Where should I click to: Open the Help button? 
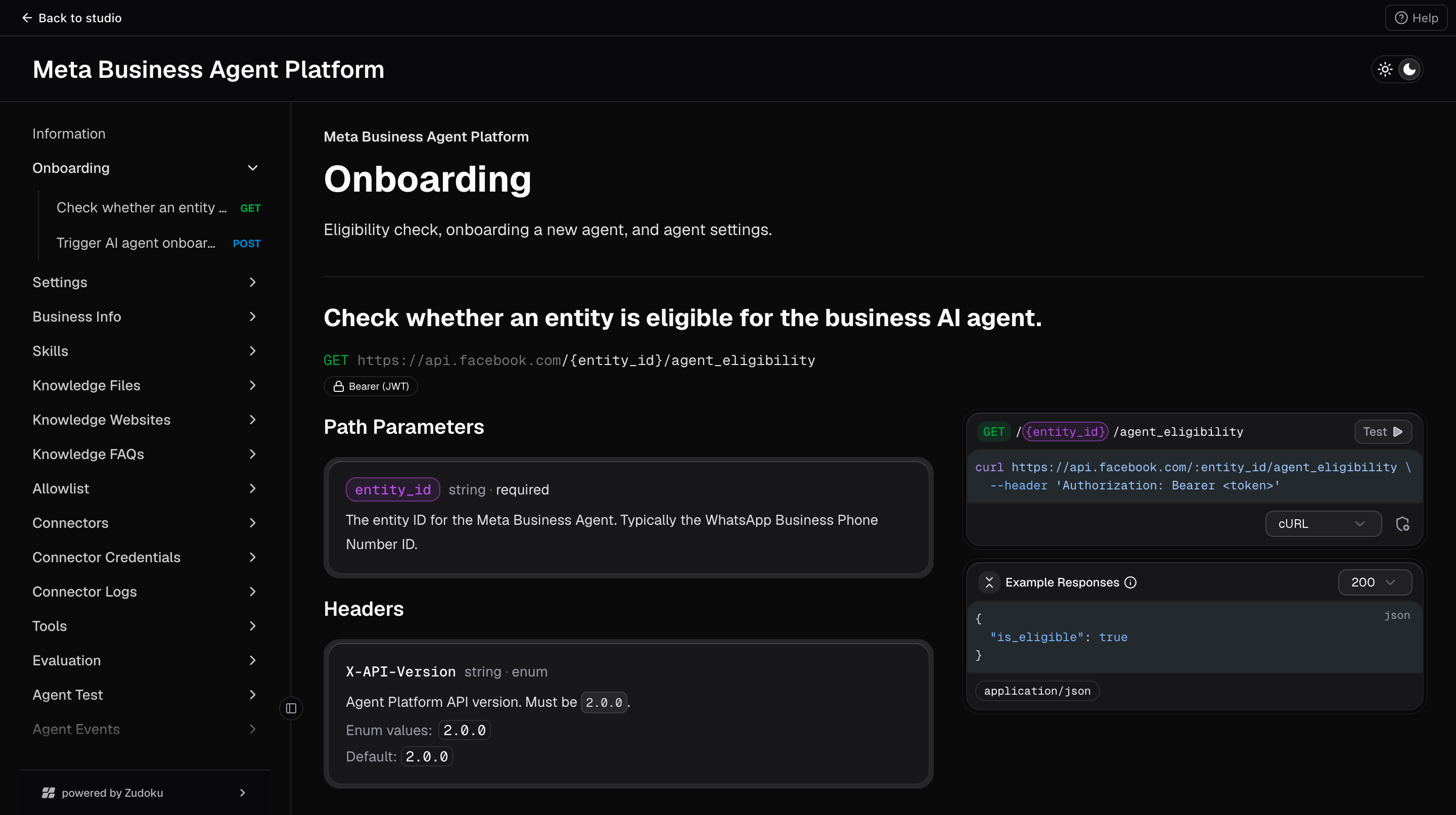1416,18
